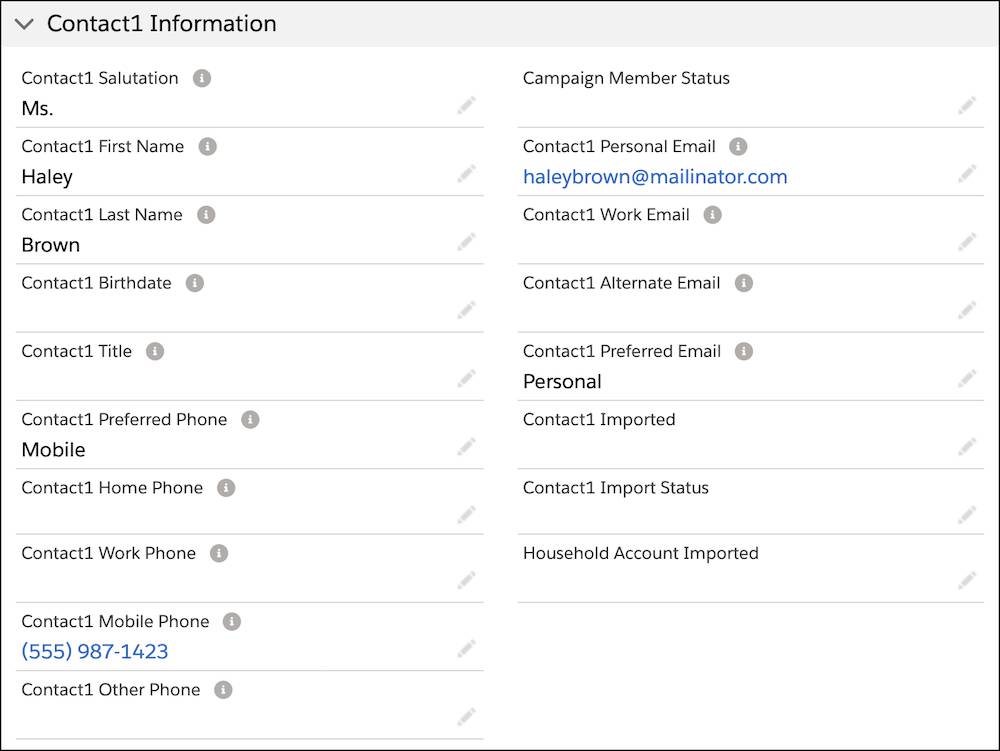Edit Household Account Imported with pencil icon
1000x751 pixels.
(x=967, y=580)
